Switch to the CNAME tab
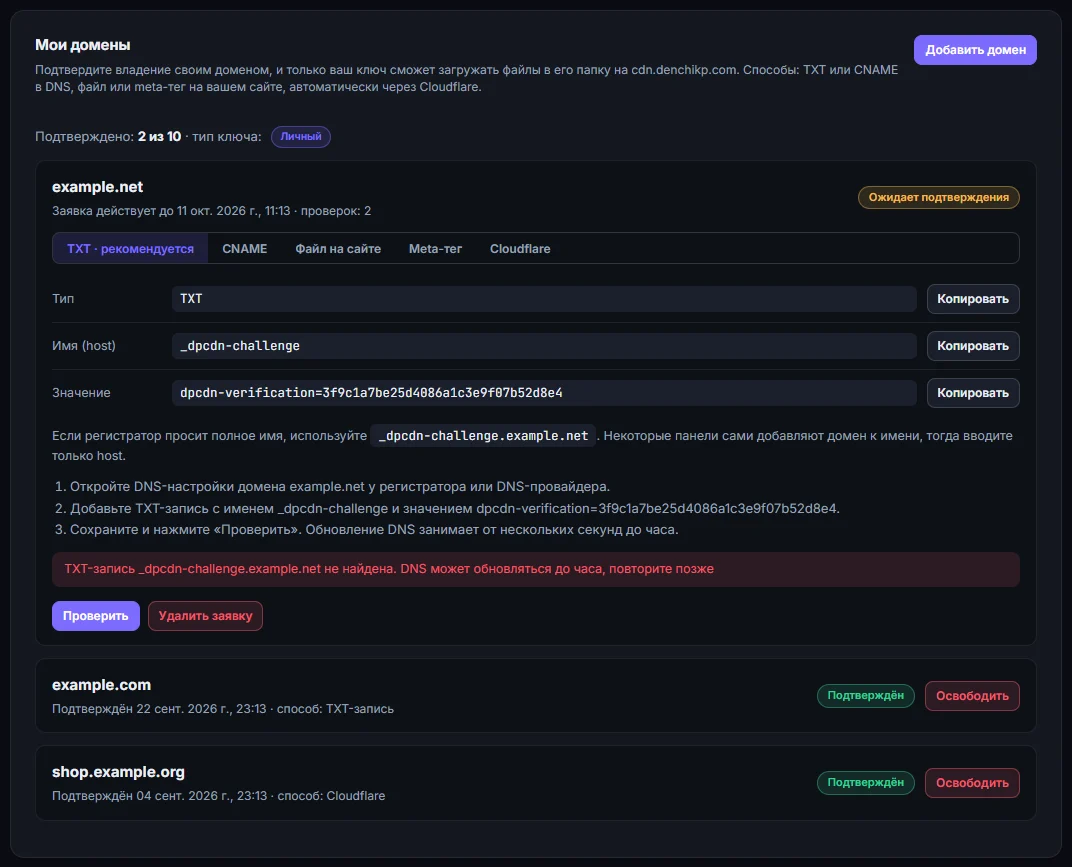Viewport: 1072px width, 867px height. tap(245, 249)
